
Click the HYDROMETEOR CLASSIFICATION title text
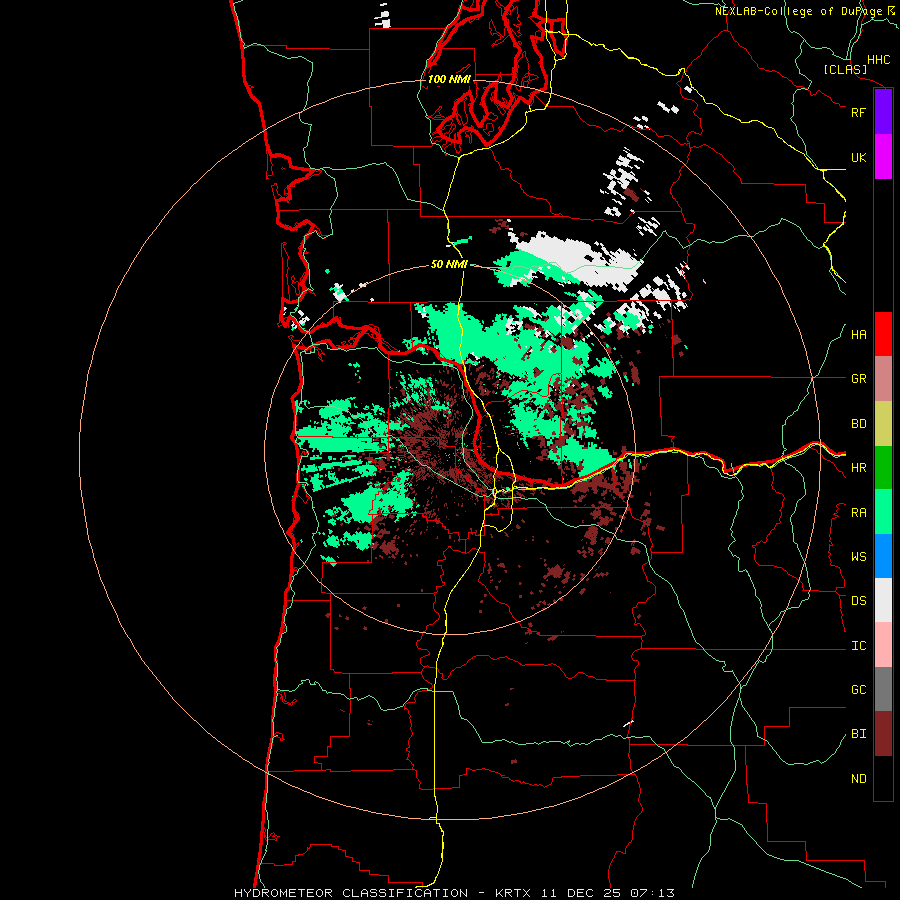[x=351, y=893]
